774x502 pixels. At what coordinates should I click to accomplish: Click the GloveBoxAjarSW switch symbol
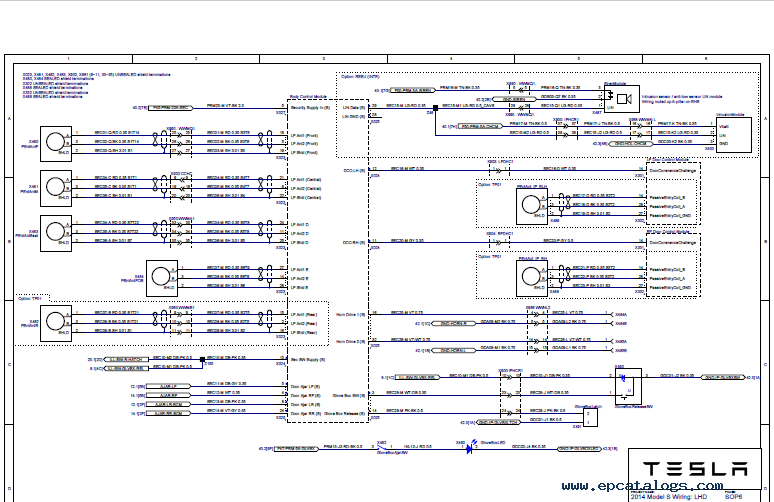[x=382, y=448]
